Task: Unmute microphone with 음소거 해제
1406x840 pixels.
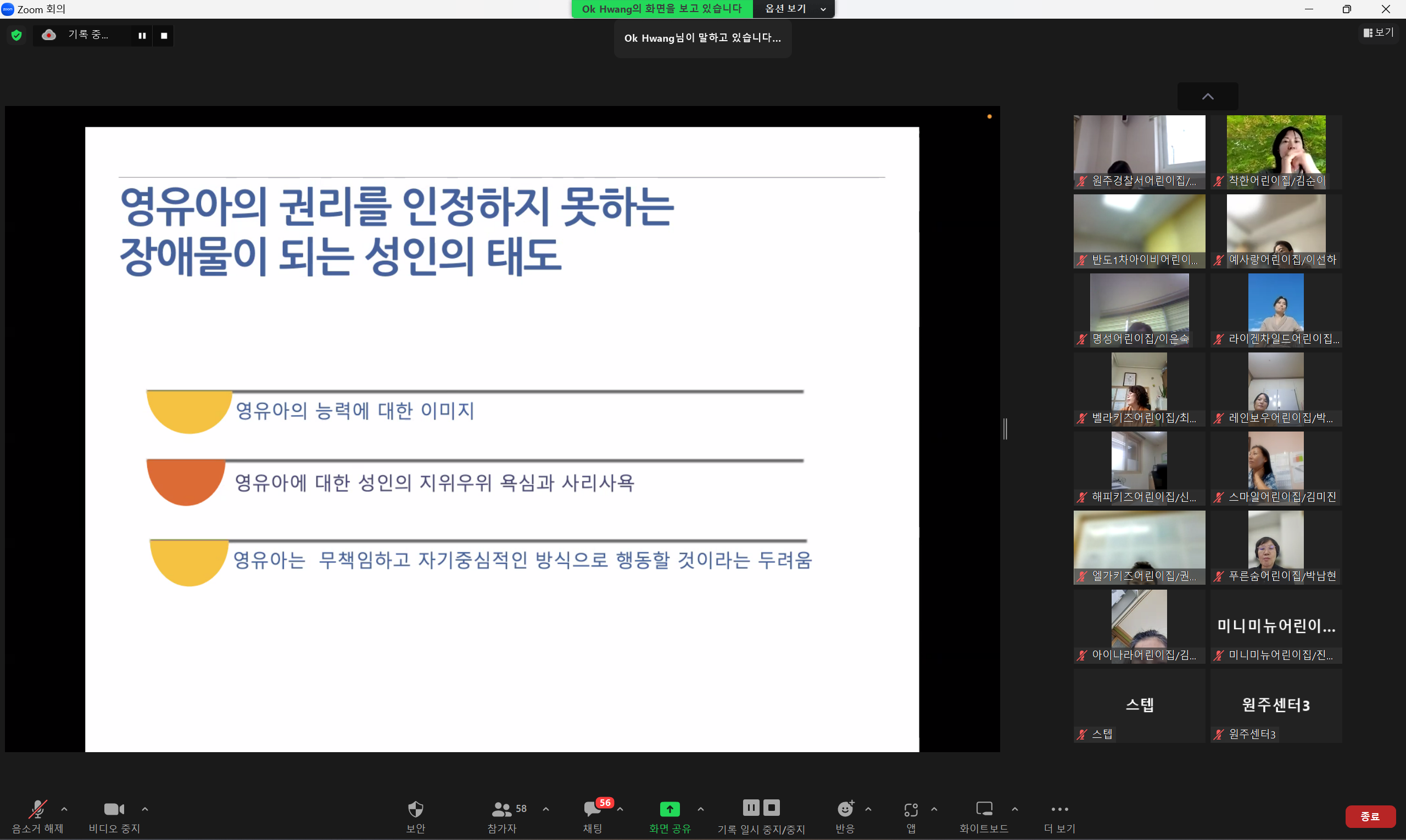Action: 37,816
